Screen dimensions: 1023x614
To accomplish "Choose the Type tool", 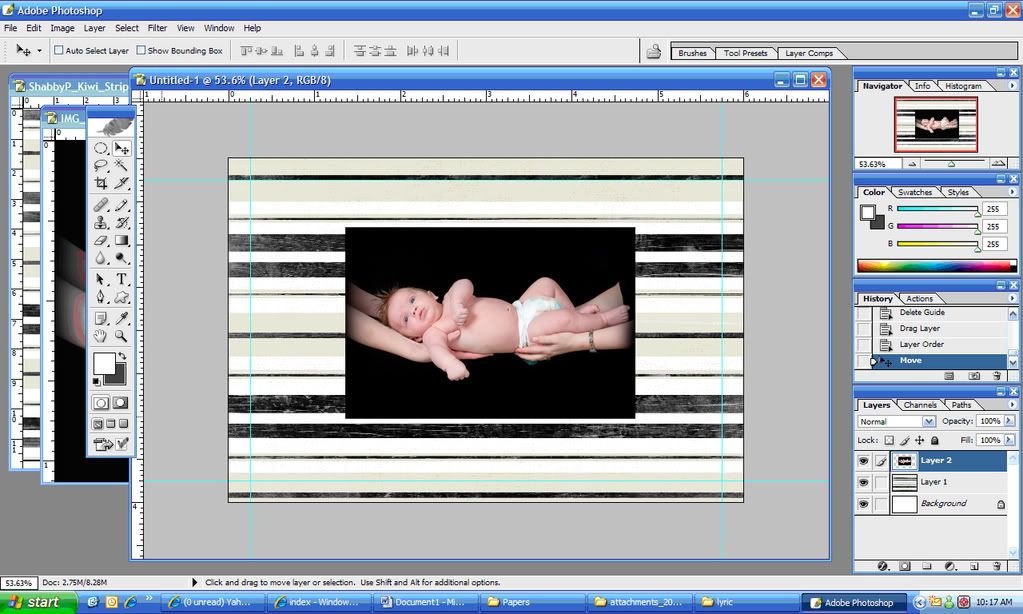I will [121, 279].
